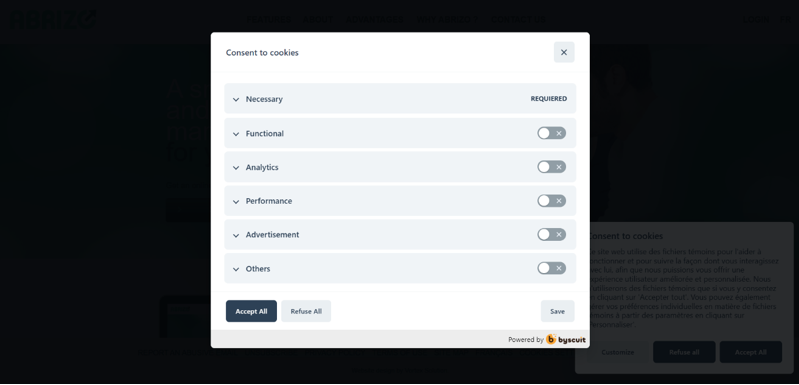Image resolution: width=799 pixels, height=385 pixels.
Task: Switch on the Others cookies toggle
Action: (x=551, y=268)
